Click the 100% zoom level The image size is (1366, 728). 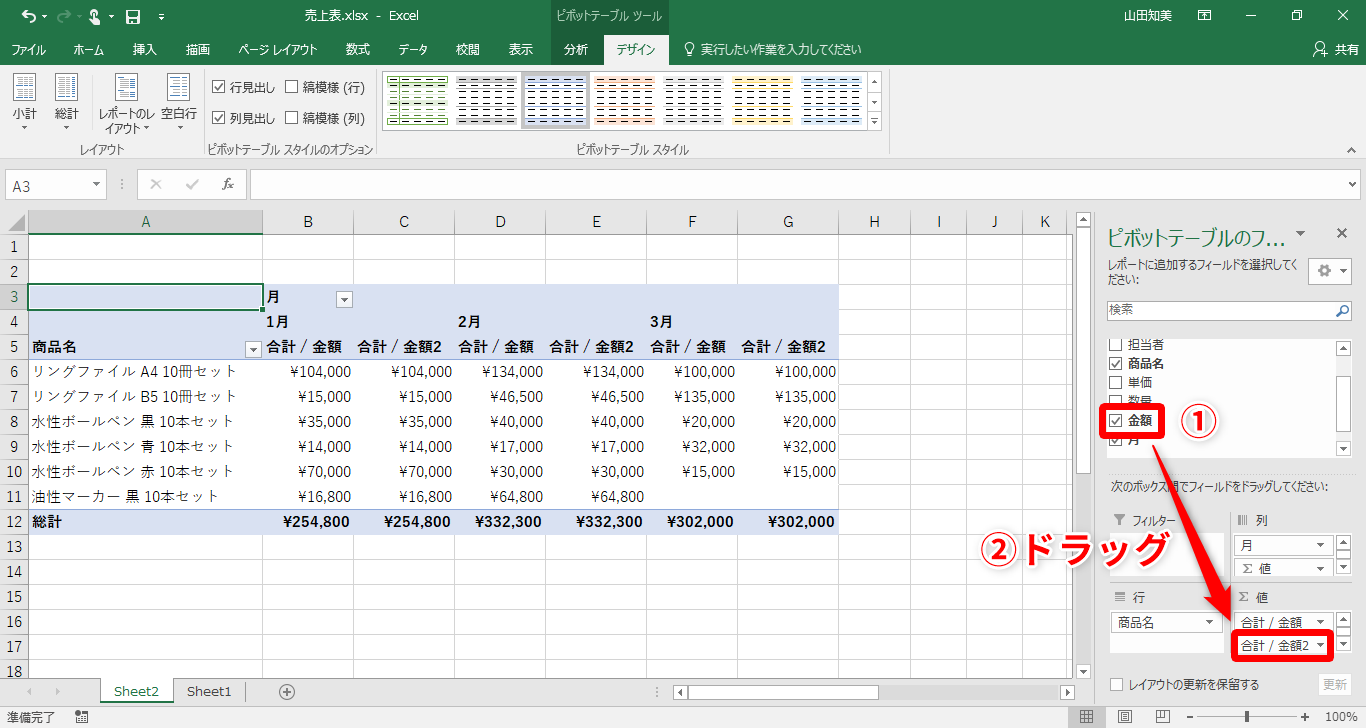point(1340,717)
